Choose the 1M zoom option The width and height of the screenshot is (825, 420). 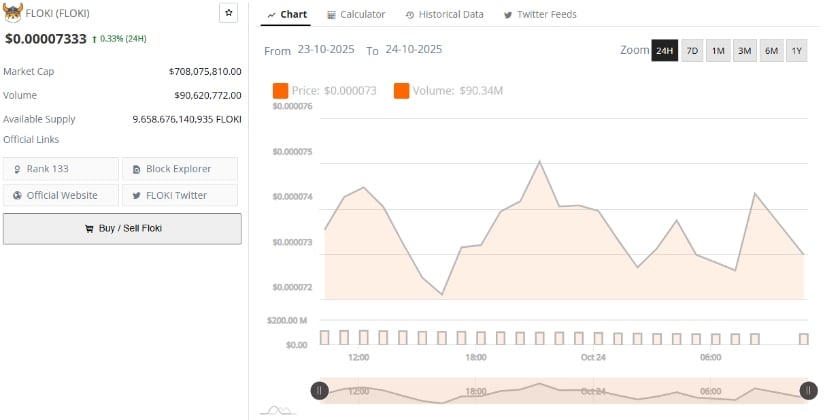point(718,51)
